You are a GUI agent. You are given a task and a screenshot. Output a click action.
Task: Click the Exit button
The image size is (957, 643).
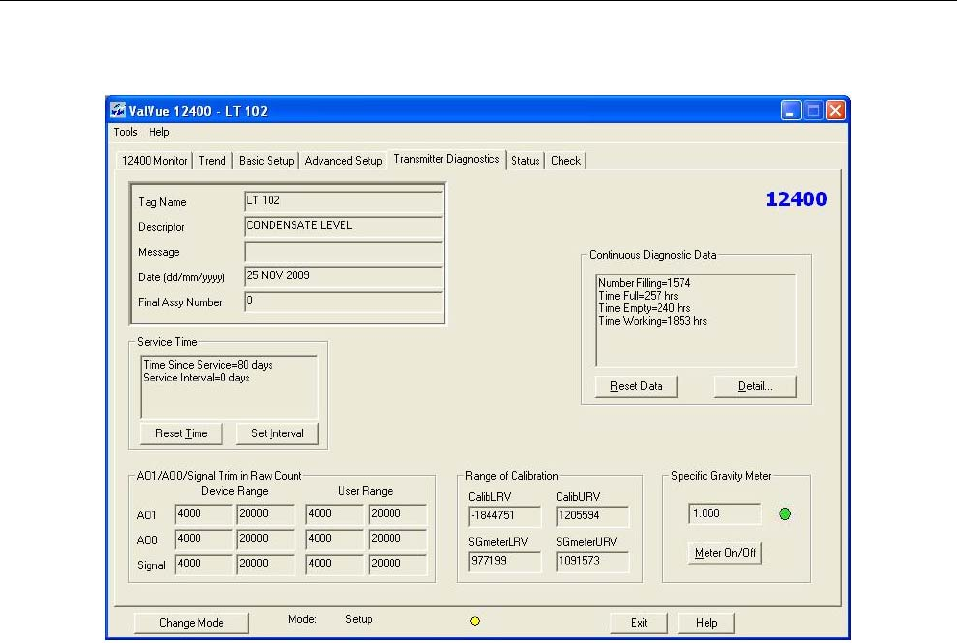639,623
